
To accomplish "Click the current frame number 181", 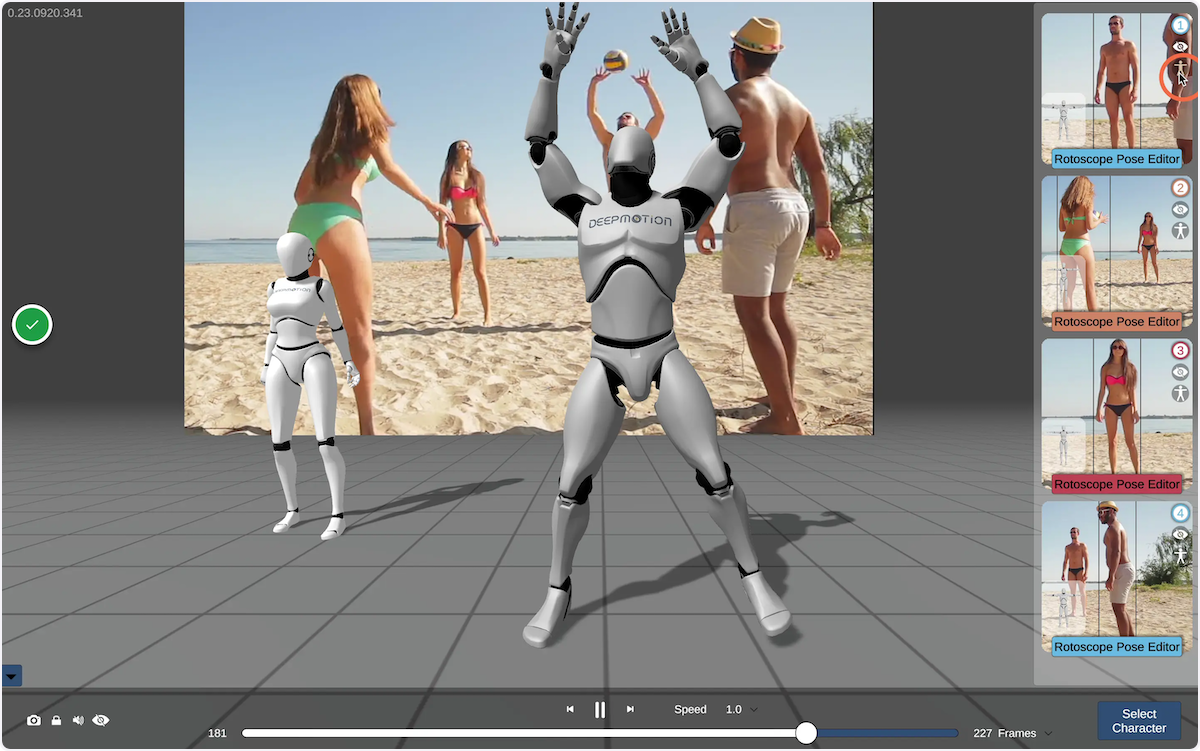I will point(217,733).
